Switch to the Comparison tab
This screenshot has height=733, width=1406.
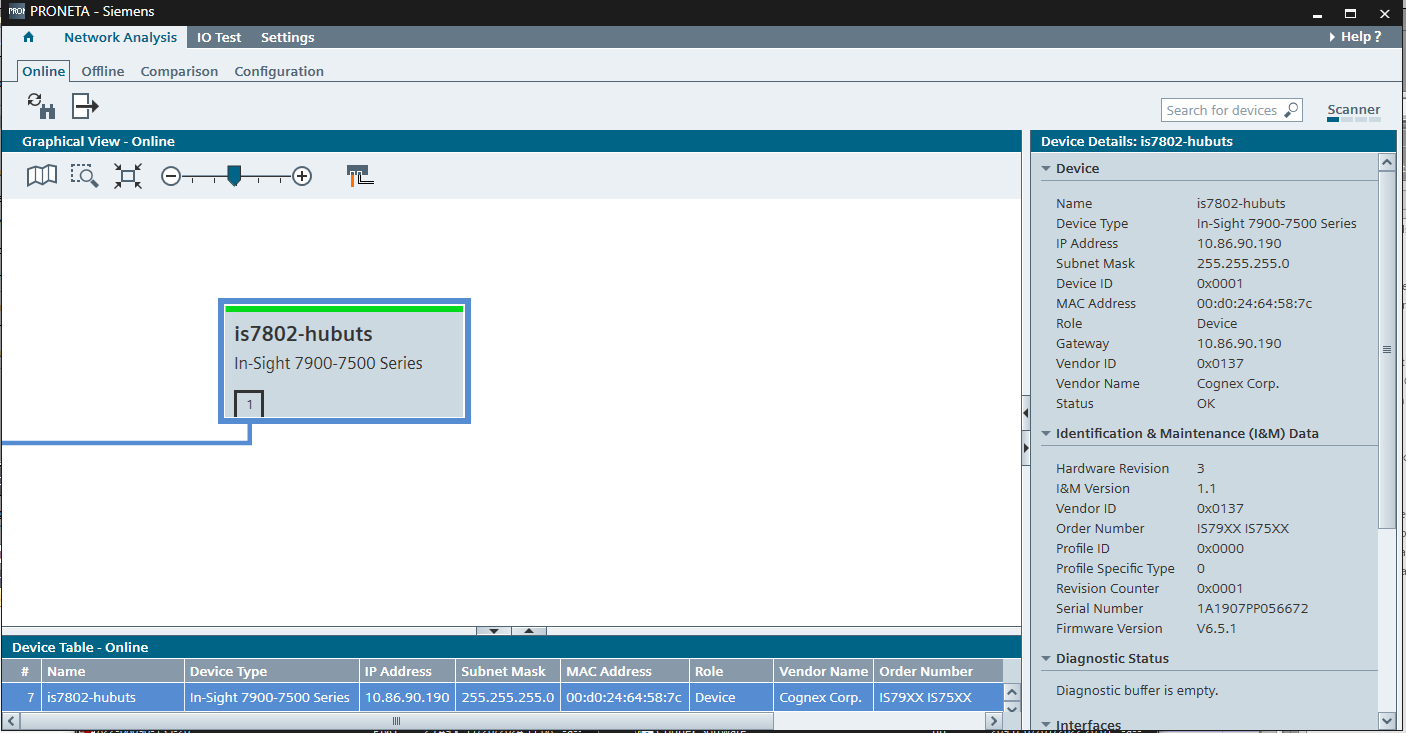[179, 71]
